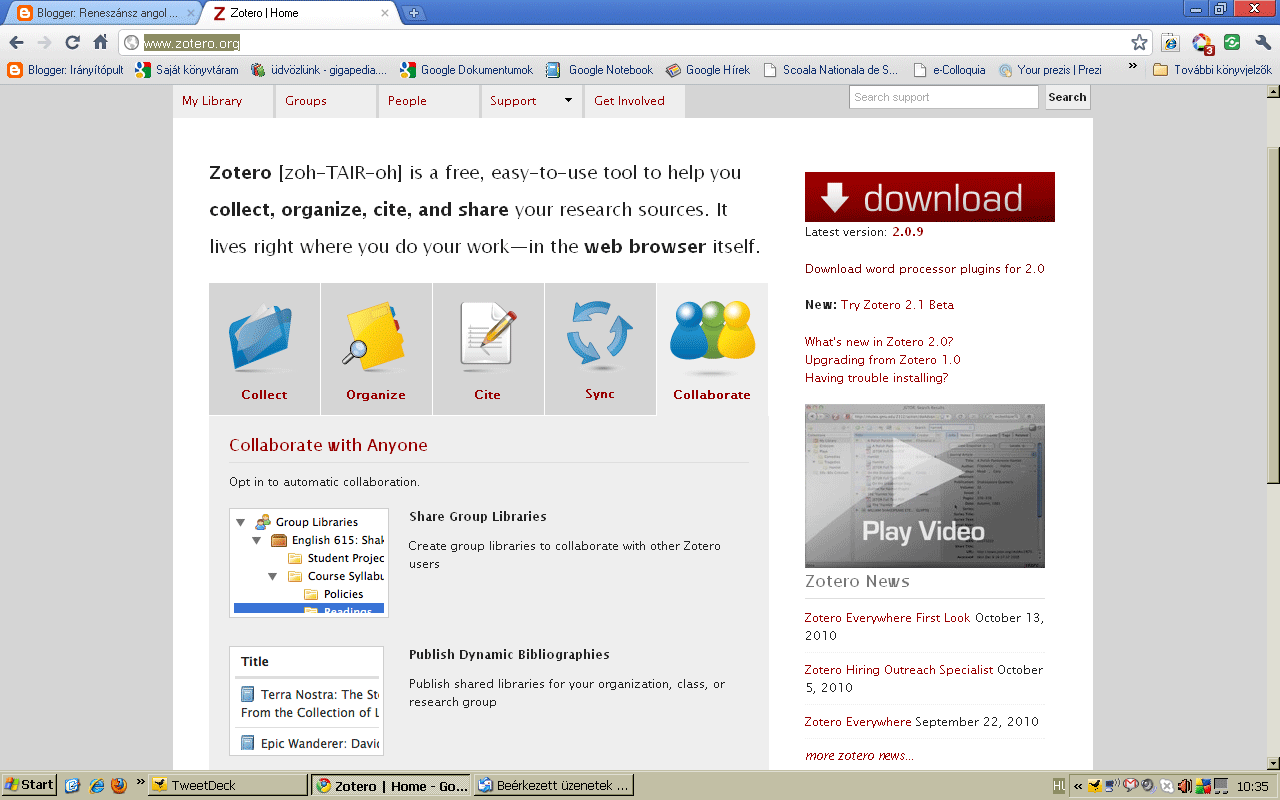Open További könyvjelzők bookmarks folder
The width and height of the screenshot is (1280, 800).
click(x=1213, y=70)
